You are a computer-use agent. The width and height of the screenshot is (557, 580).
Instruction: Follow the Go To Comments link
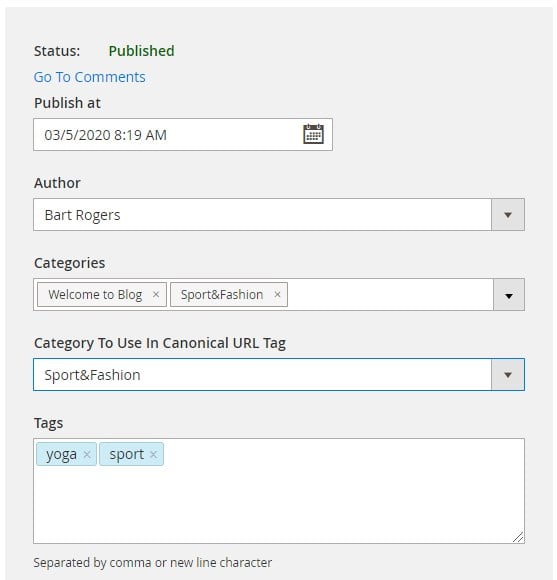(x=90, y=77)
